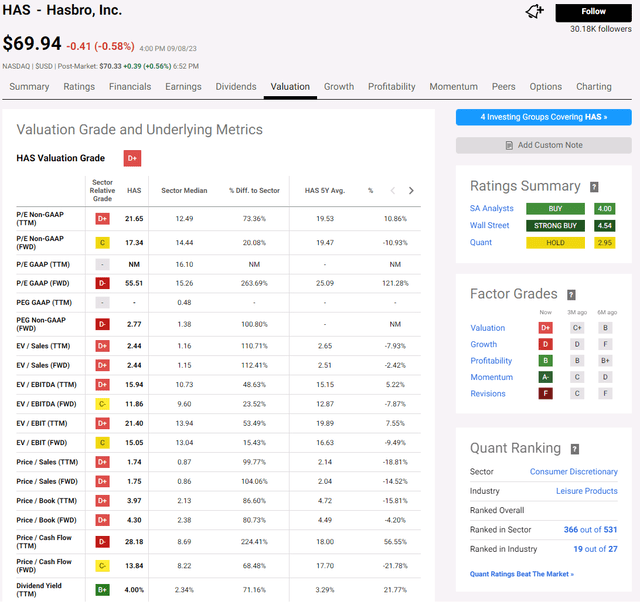Click the Follow button
This screenshot has width=640, height=611.
coord(593,13)
